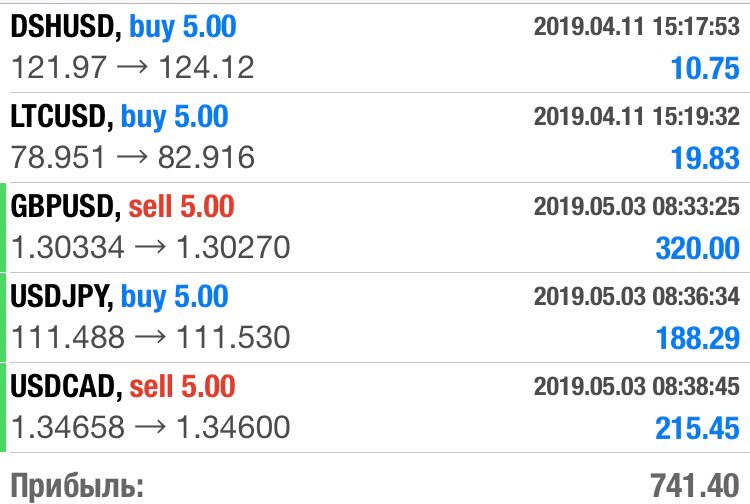Viewport: 750px width, 504px height.
Task: Tap the total profit 741.40
Action: click(x=695, y=486)
